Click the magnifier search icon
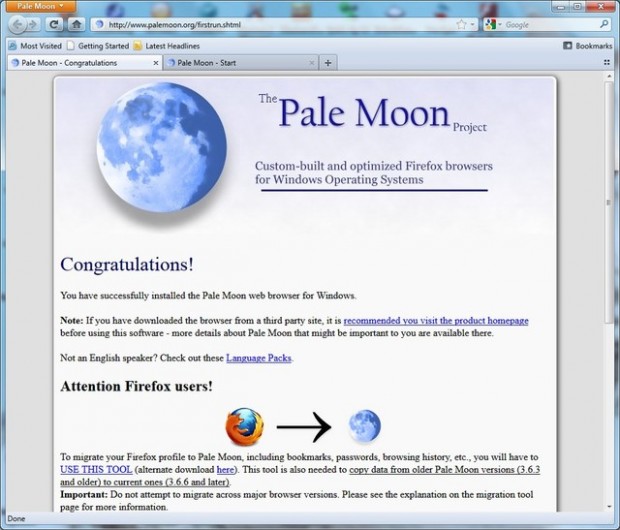This screenshot has height=530, width=620. [604, 24]
